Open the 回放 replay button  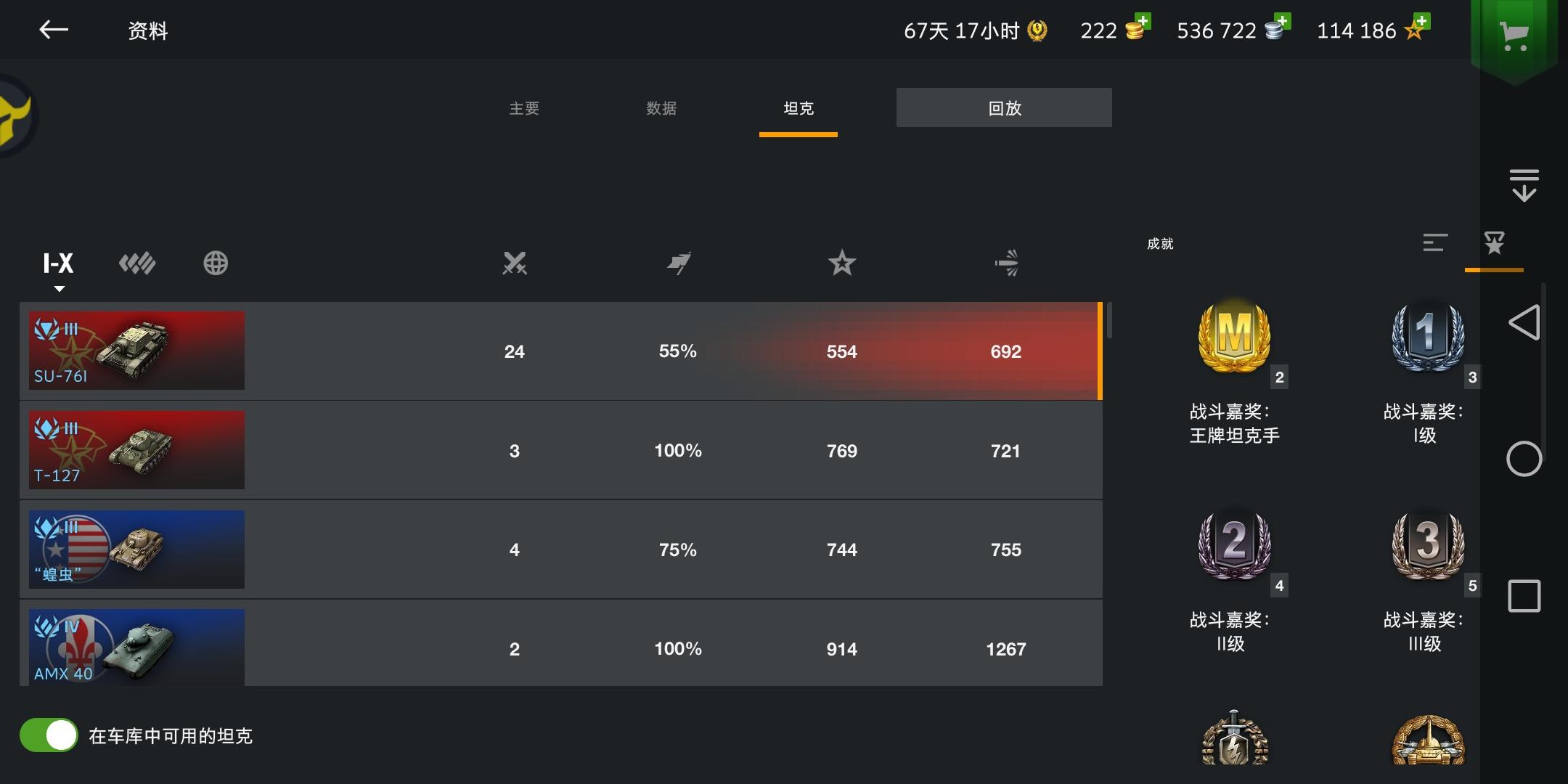coord(1004,107)
